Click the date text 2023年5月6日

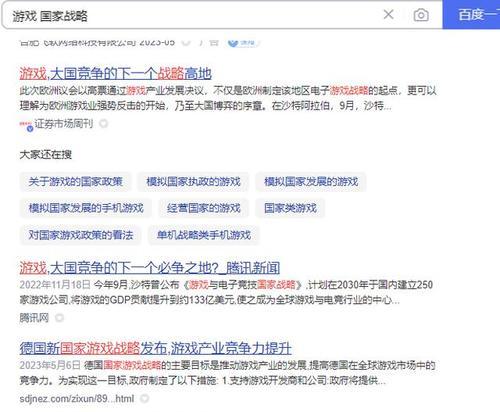coord(50,365)
